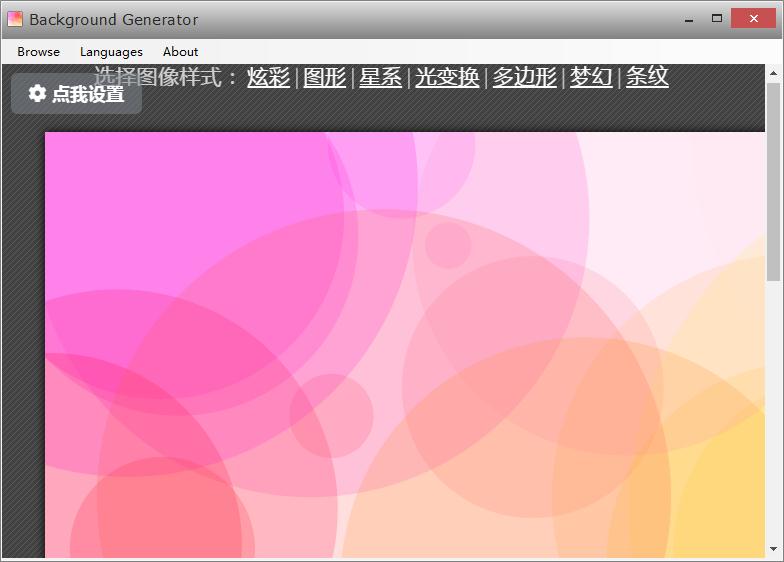The image size is (784, 562).
Task: Select the 炫彩 image style
Action: pyautogui.click(x=268, y=77)
